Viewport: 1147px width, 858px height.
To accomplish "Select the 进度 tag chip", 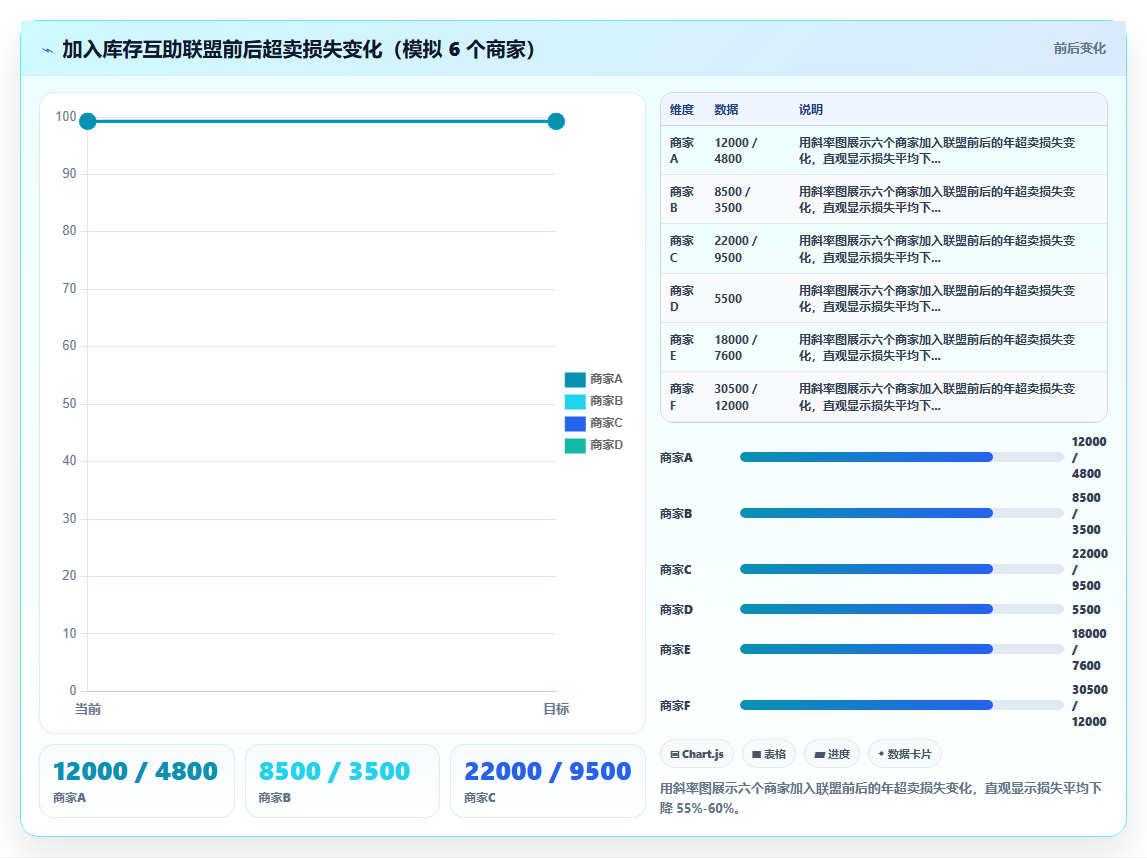I will click(x=832, y=754).
